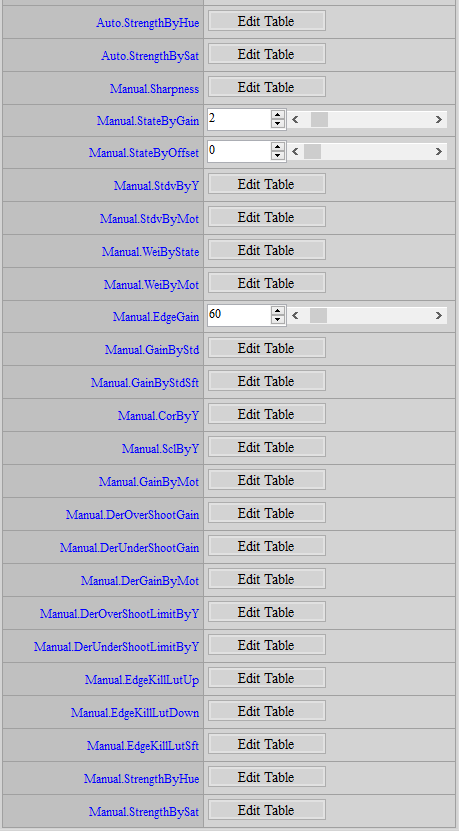This screenshot has width=460, height=833.
Task: Click left arrow of Manual.StateByOffset slider
Action: (295, 152)
